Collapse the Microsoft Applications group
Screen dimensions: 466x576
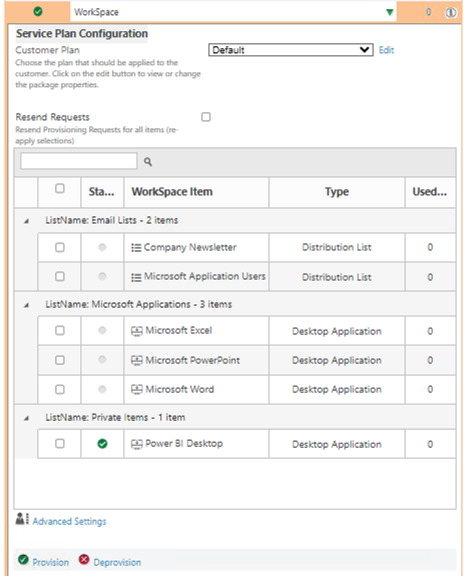26,305
